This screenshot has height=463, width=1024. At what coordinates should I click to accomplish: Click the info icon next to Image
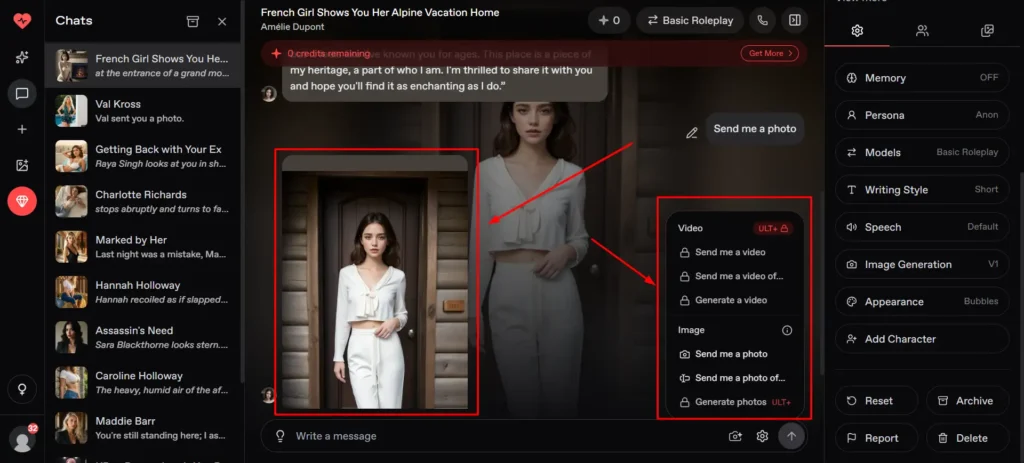(x=787, y=330)
